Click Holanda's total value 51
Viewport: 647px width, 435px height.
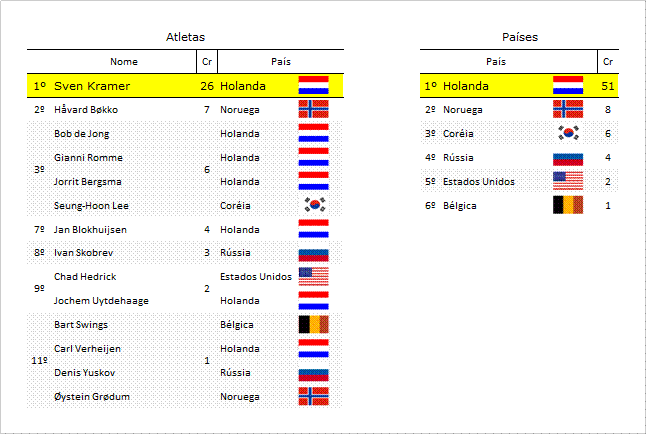coord(608,86)
